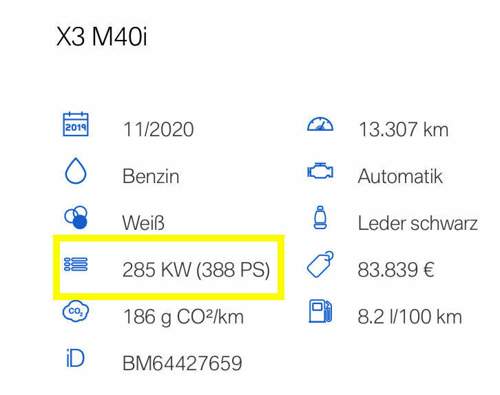Select the X3 M40i model title
This screenshot has height=395, width=500.
[102, 36]
